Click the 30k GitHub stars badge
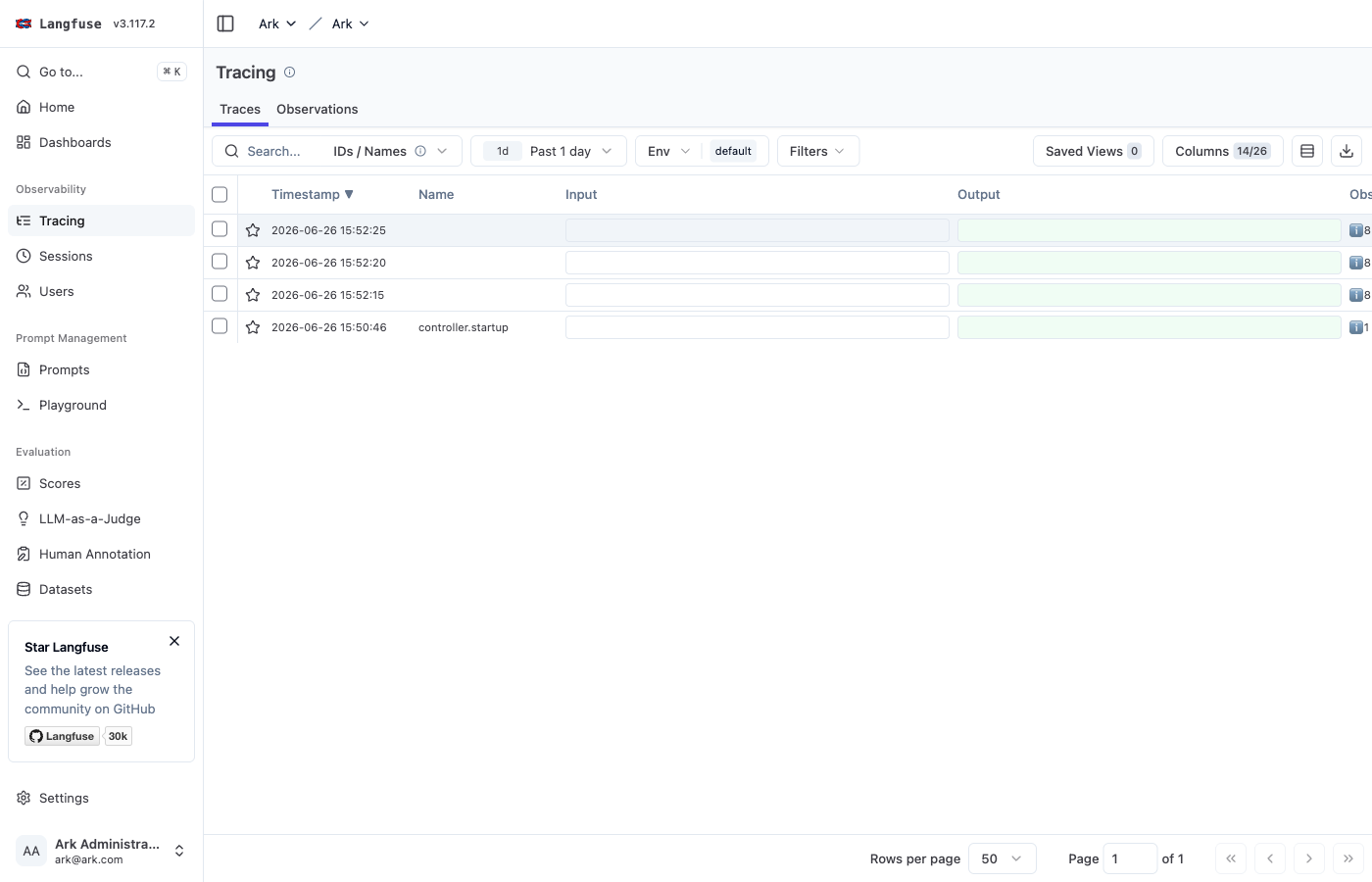 point(118,736)
